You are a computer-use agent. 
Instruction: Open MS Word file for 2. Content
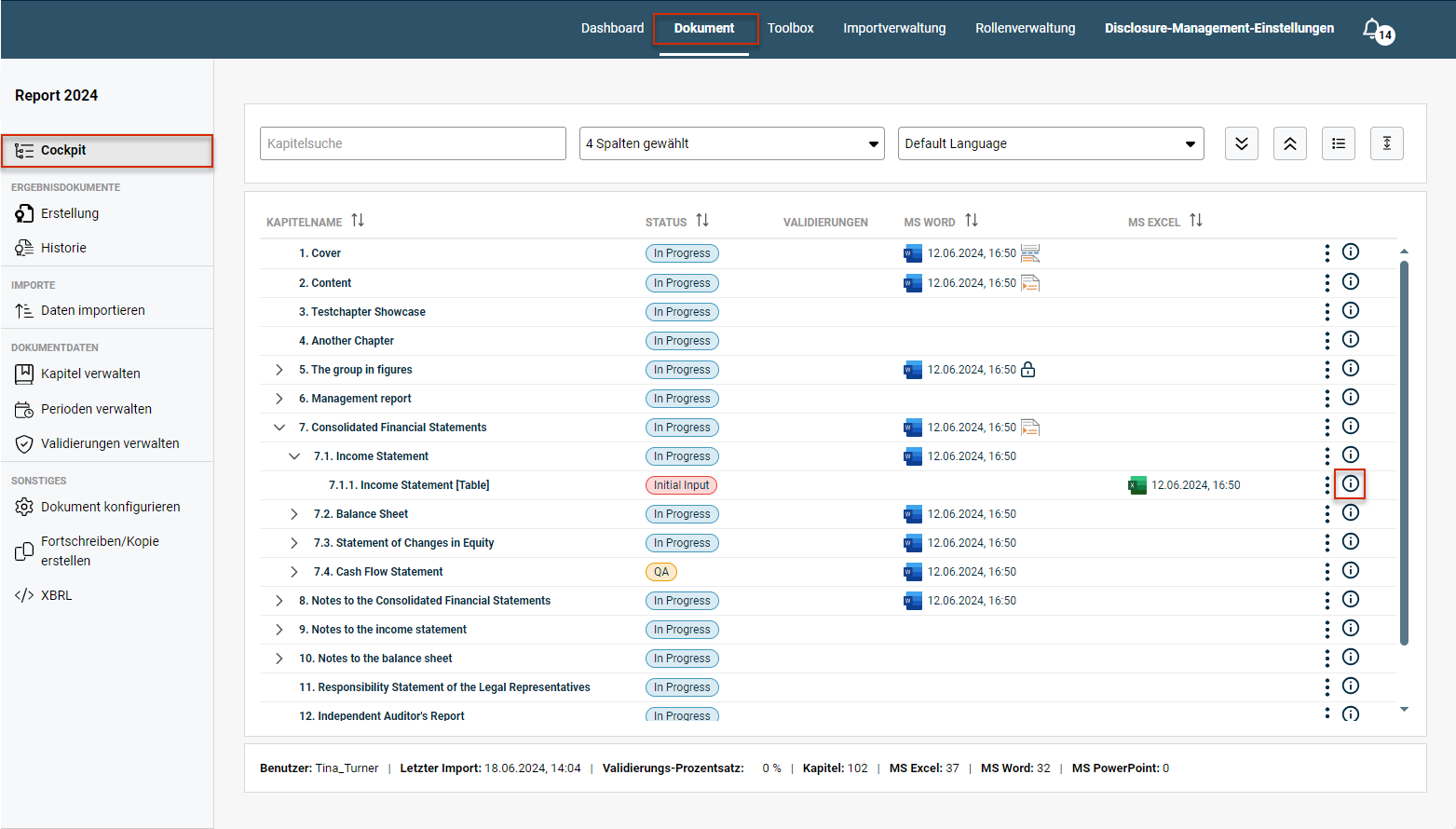[x=913, y=283]
